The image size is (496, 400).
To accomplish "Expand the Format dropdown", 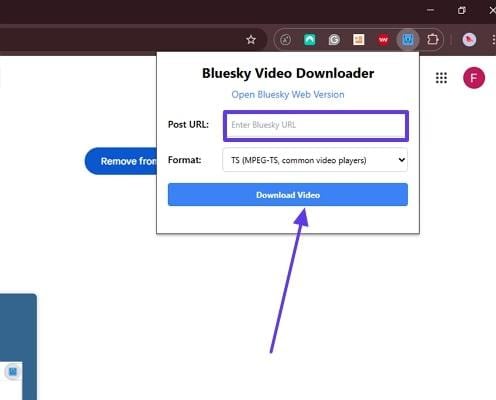I will pyautogui.click(x=315, y=160).
